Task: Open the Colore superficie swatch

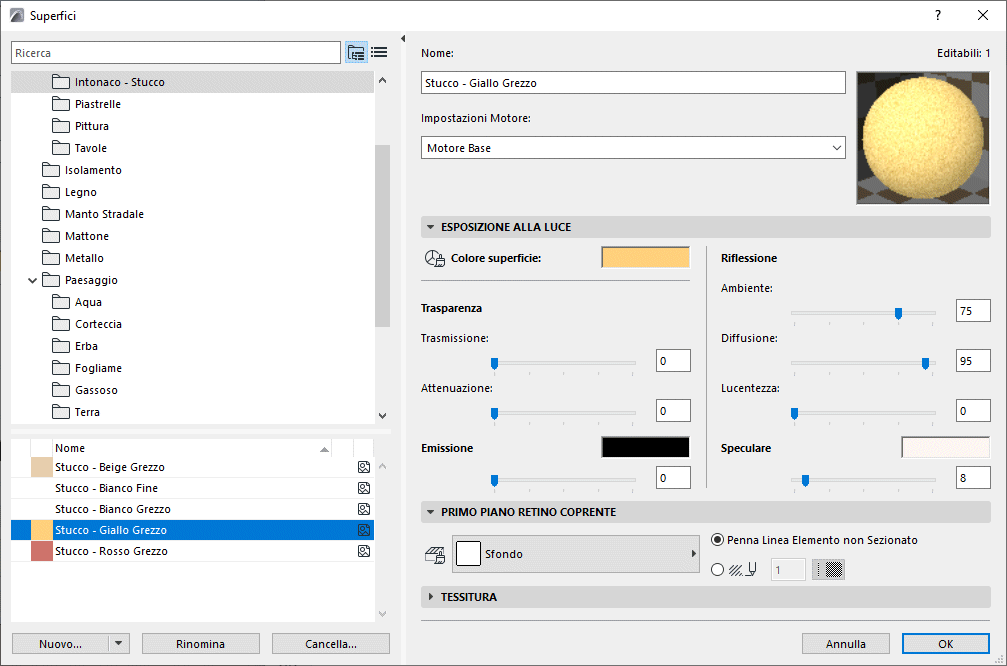Action: click(x=645, y=258)
